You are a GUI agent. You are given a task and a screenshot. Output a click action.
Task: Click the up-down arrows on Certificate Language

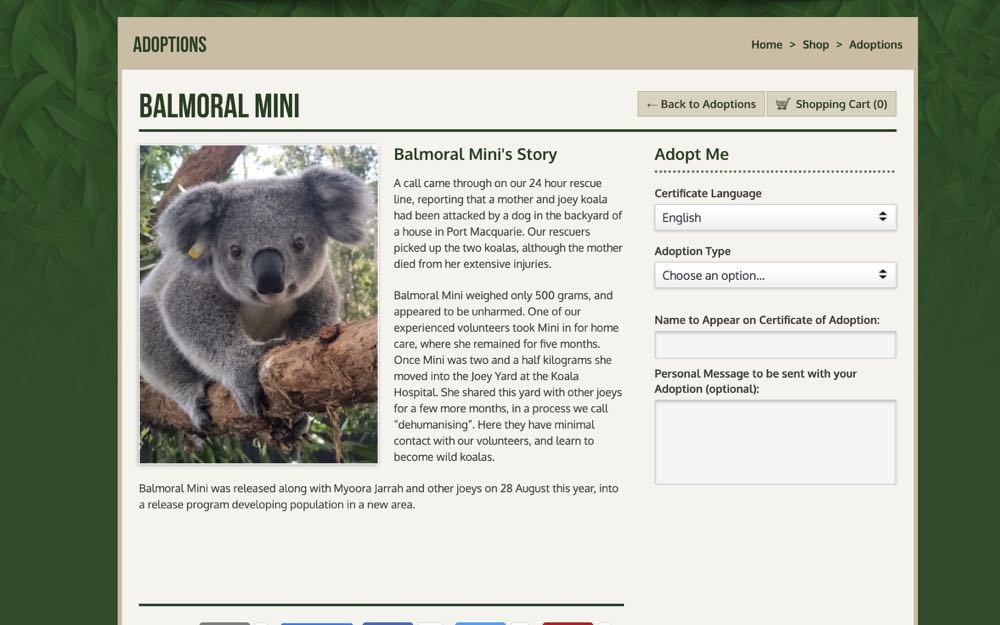tap(882, 217)
